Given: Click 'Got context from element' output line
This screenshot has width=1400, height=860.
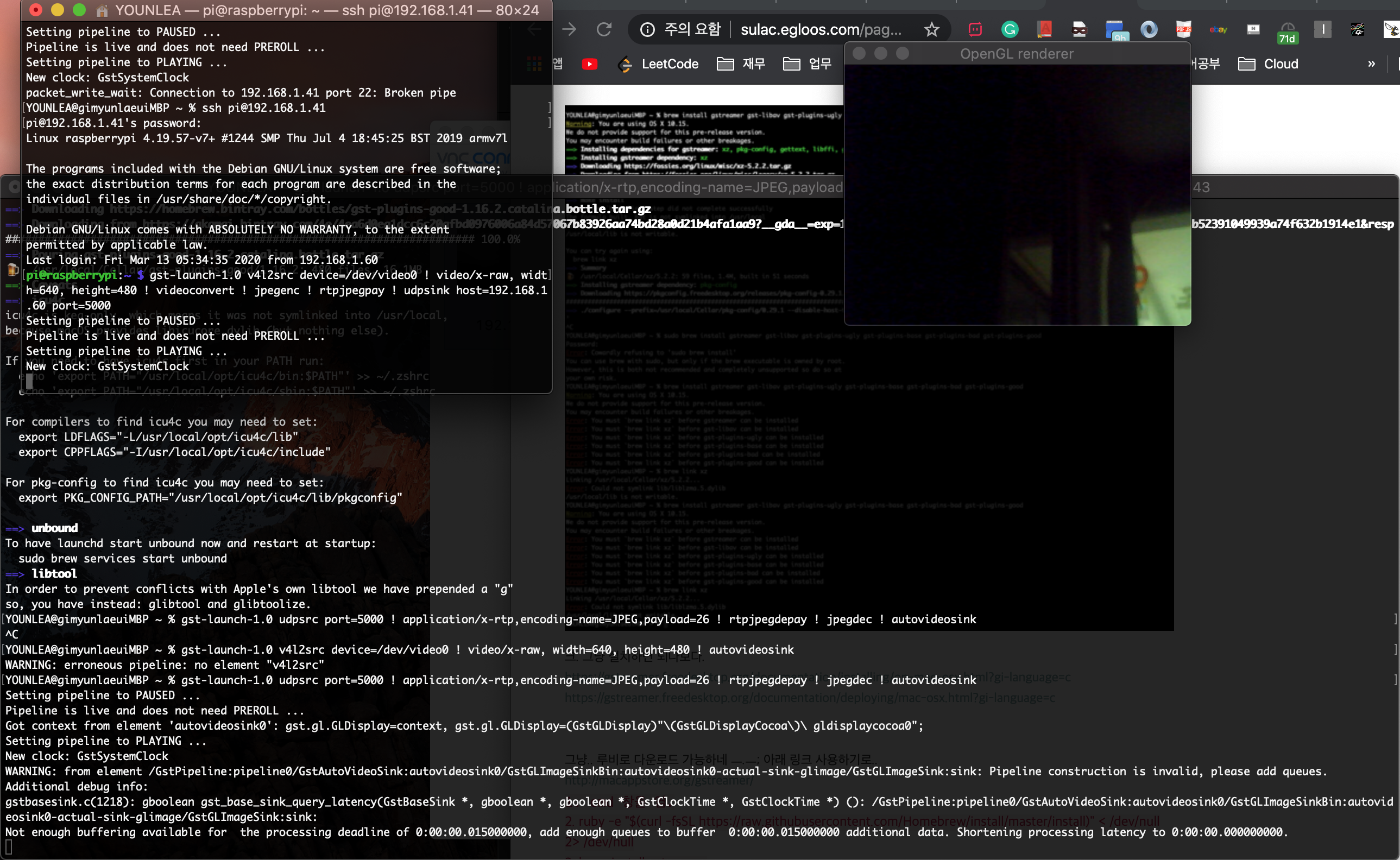Looking at the screenshot, I should coord(464,726).
